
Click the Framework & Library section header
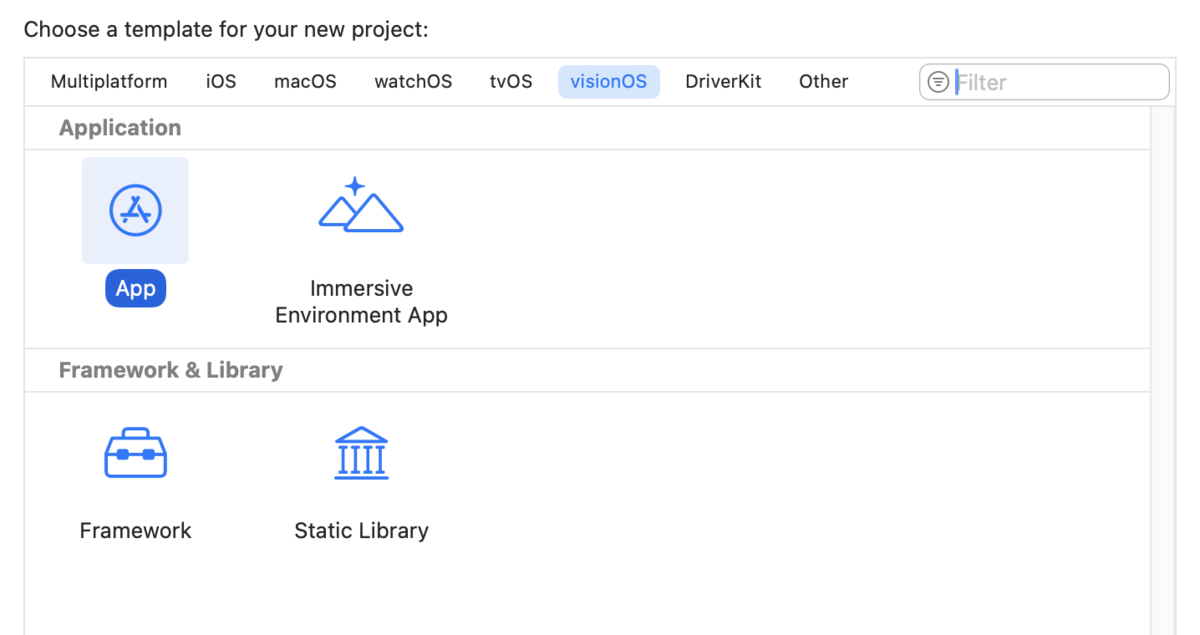pyautogui.click(x=171, y=370)
